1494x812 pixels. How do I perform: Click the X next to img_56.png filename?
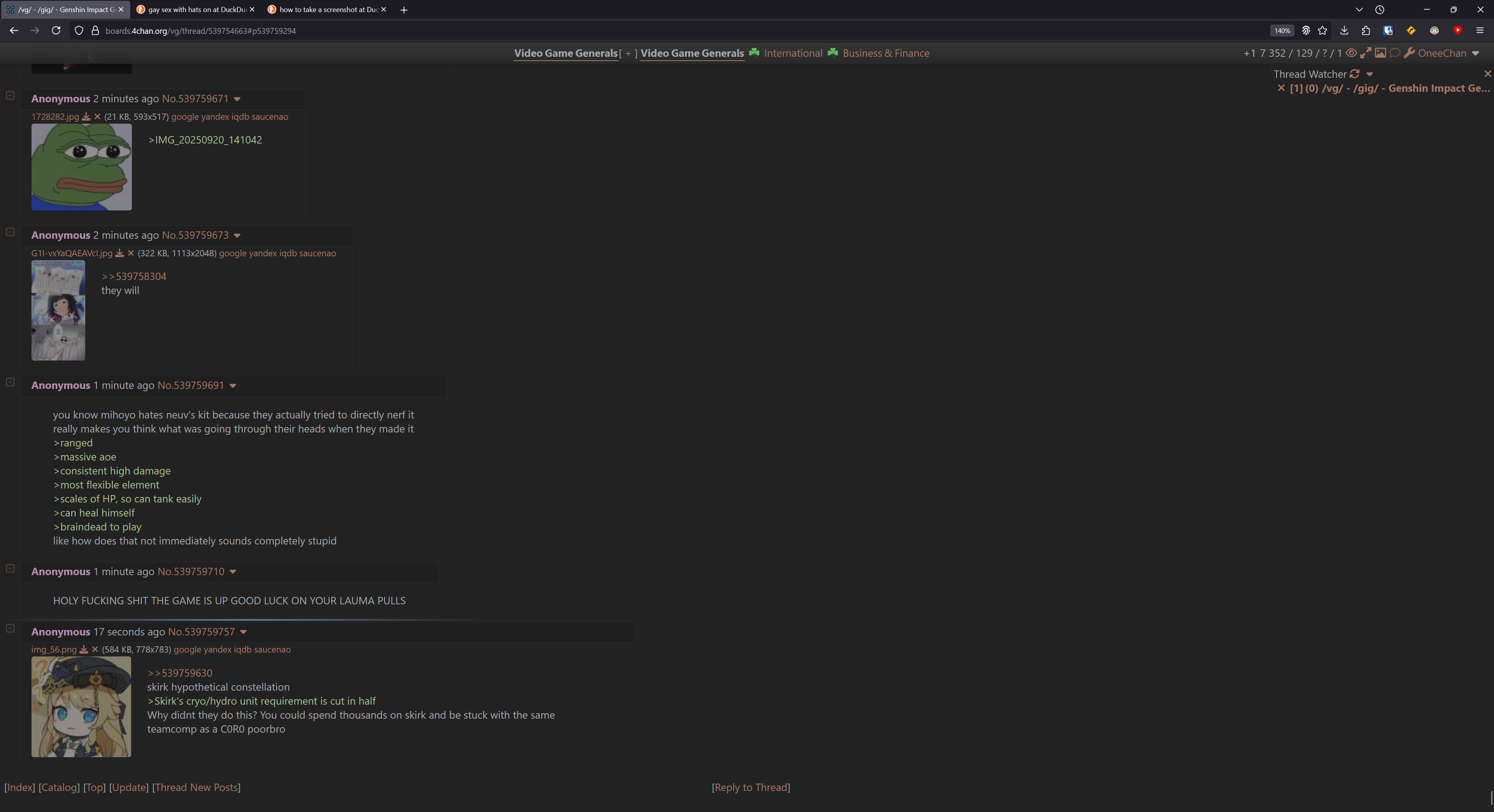tap(95, 650)
